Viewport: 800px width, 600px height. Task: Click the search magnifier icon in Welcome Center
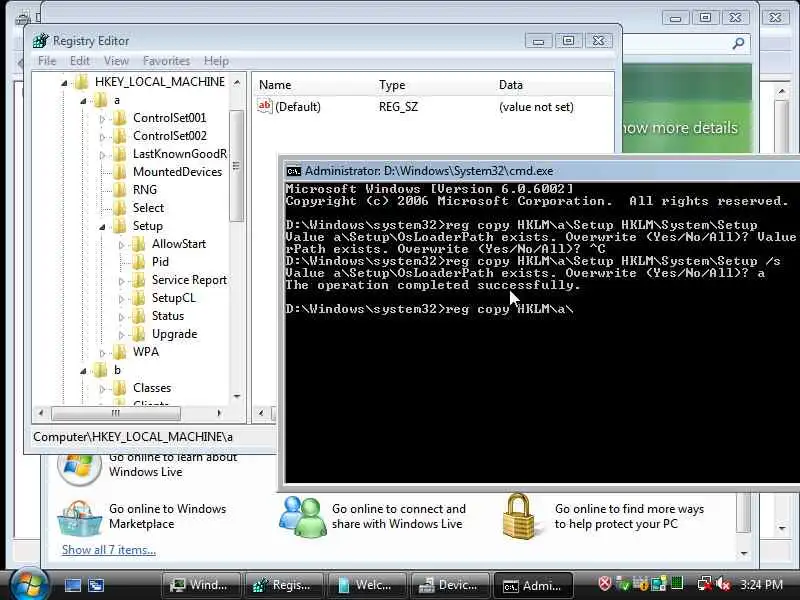738,44
